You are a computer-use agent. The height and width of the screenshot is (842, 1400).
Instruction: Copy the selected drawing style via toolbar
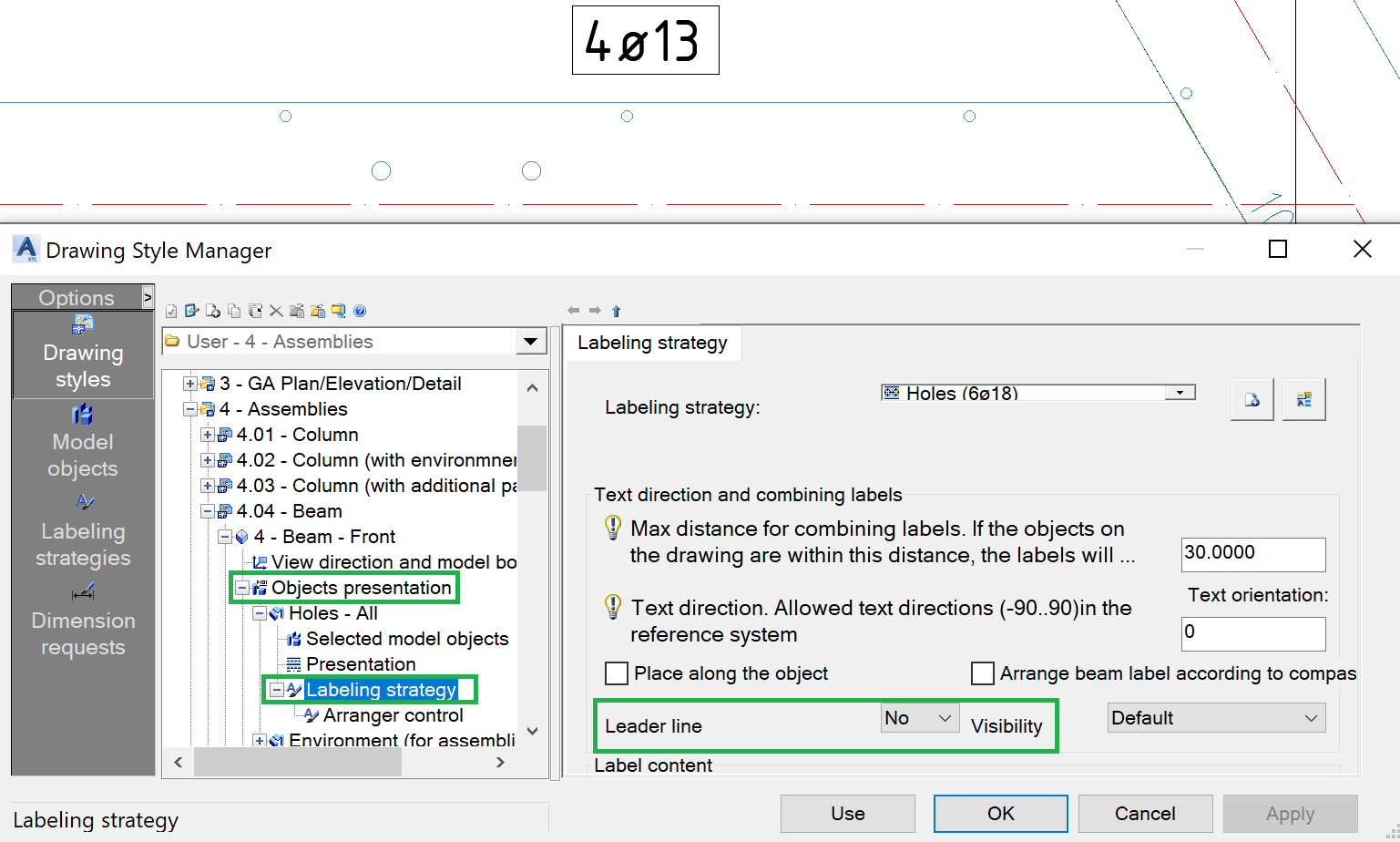point(234,311)
